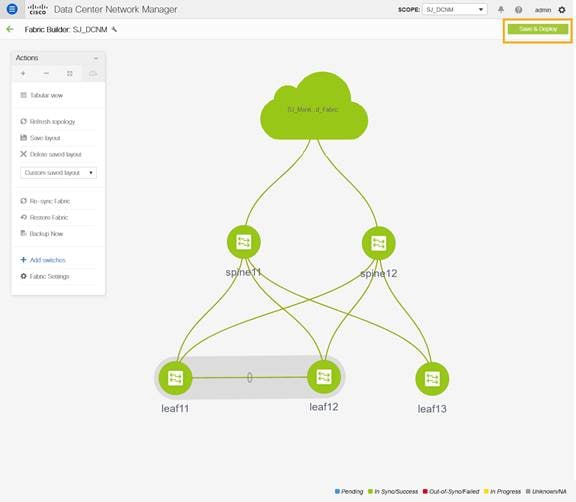Open the admin settings gear
The height and width of the screenshot is (502, 576).
click(562, 10)
